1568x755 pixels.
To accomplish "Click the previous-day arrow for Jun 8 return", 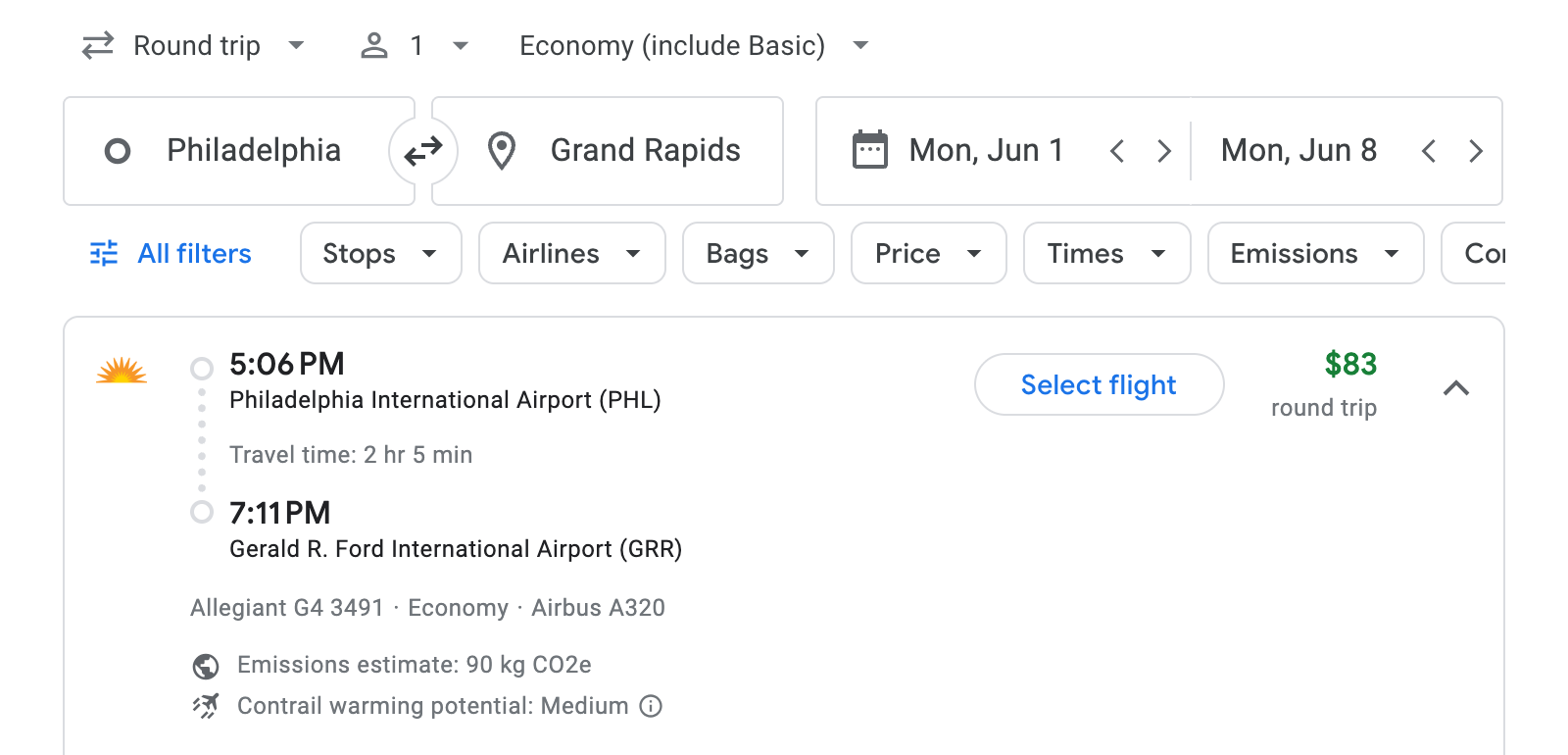I will [1430, 150].
